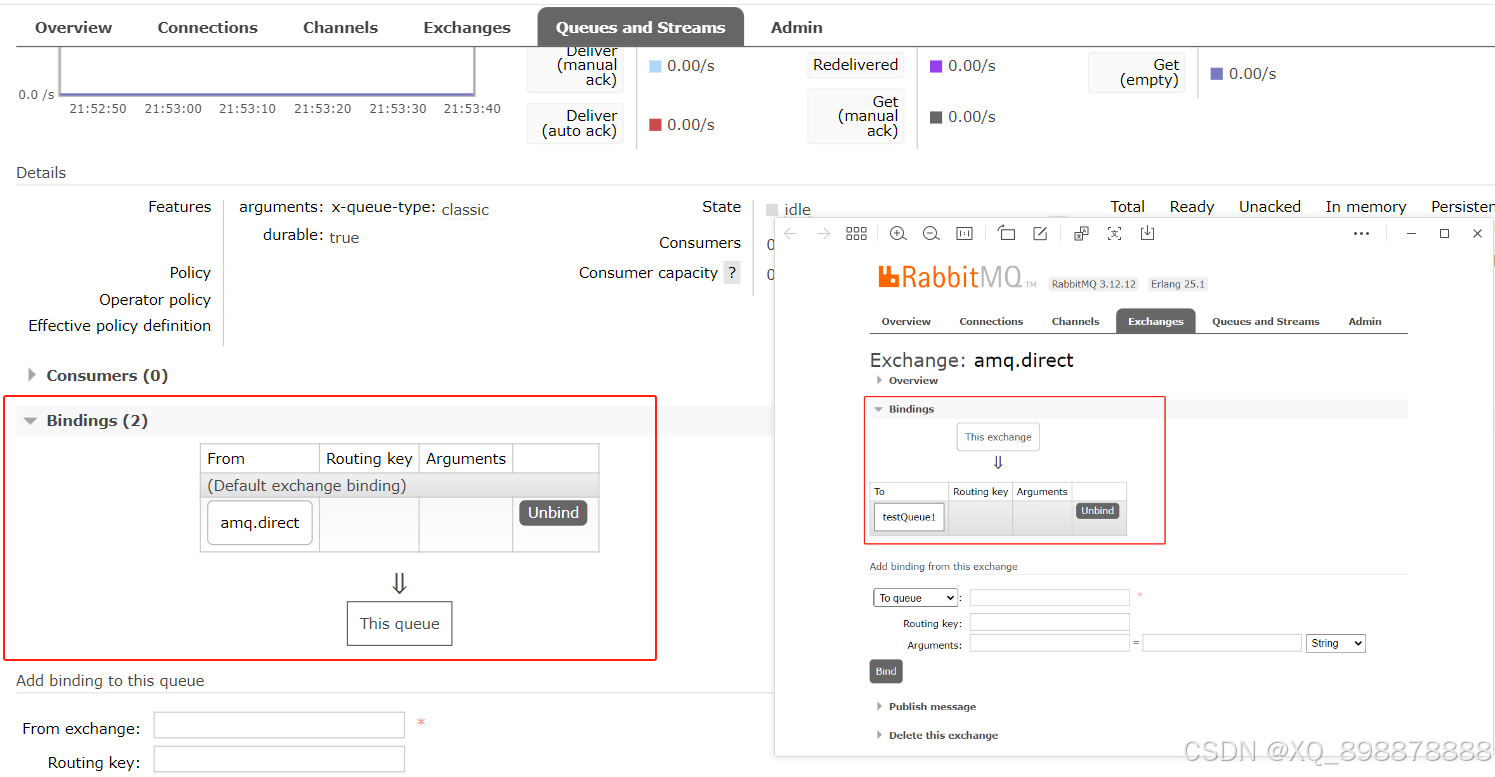Focus the To queue name input field
This screenshot has height=777, width=1495.
(1050, 598)
